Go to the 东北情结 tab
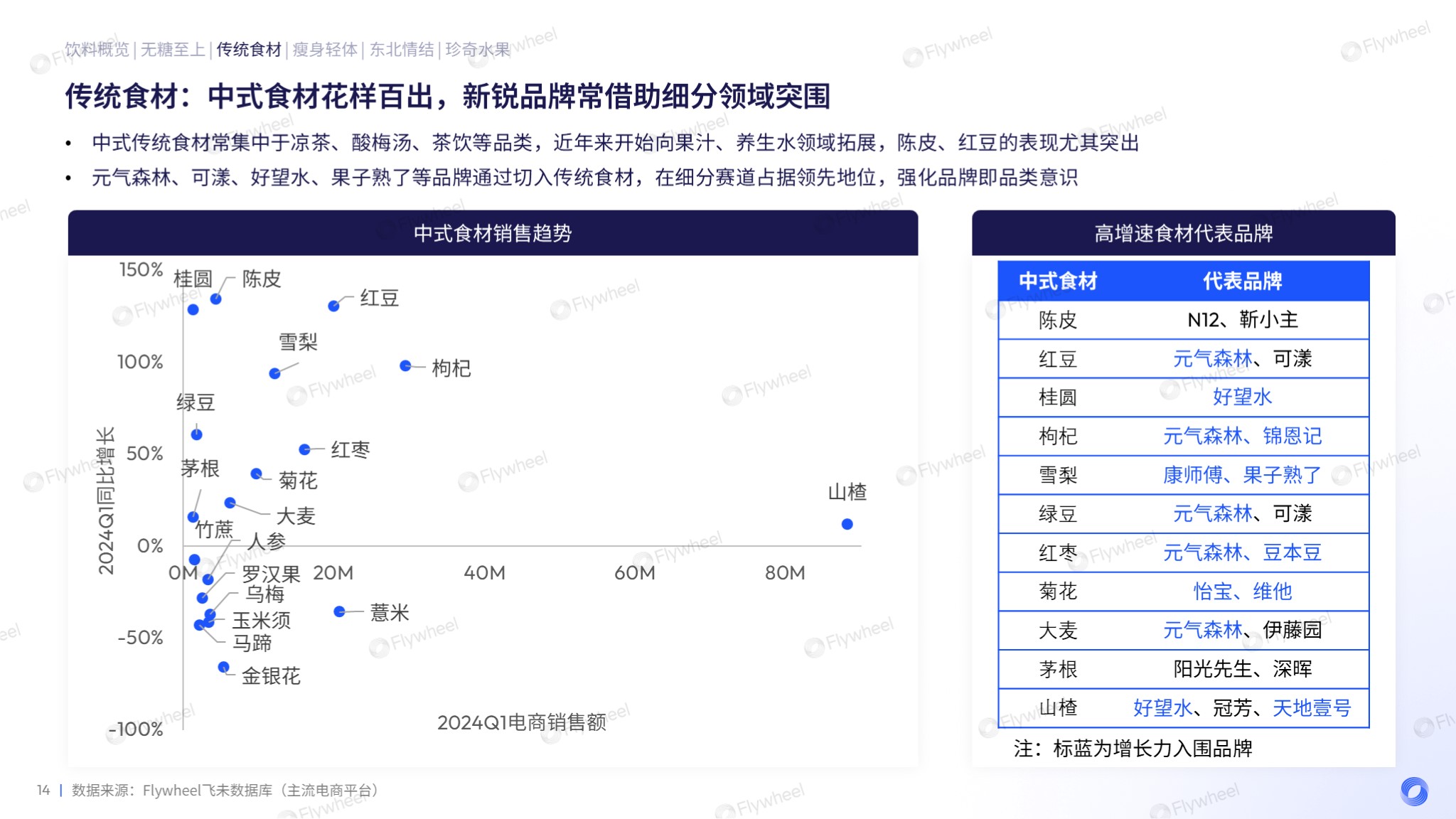The image size is (1456, 819). tap(402, 50)
